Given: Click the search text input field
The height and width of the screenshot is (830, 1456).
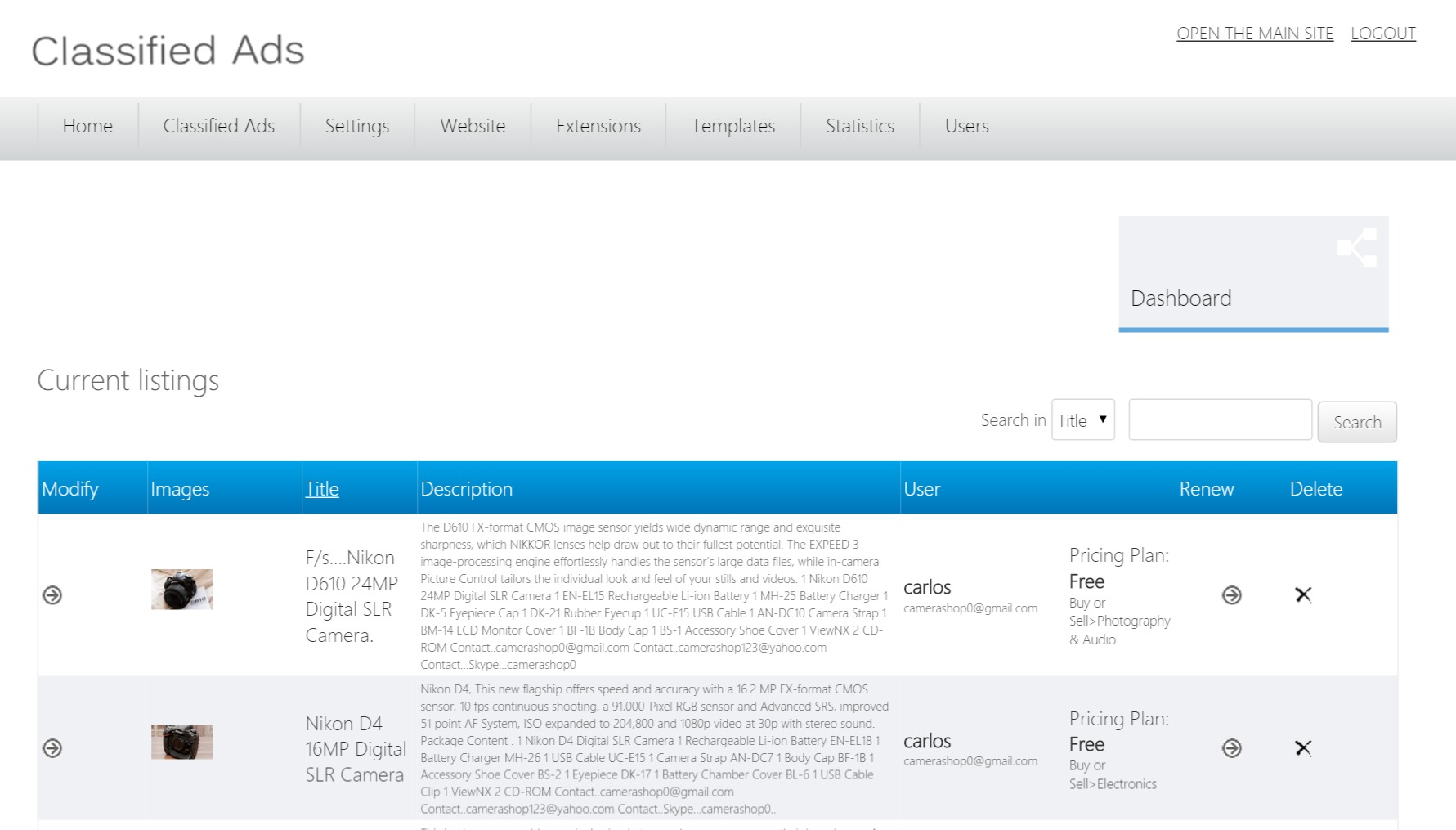Looking at the screenshot, I should coord(1219,419).
